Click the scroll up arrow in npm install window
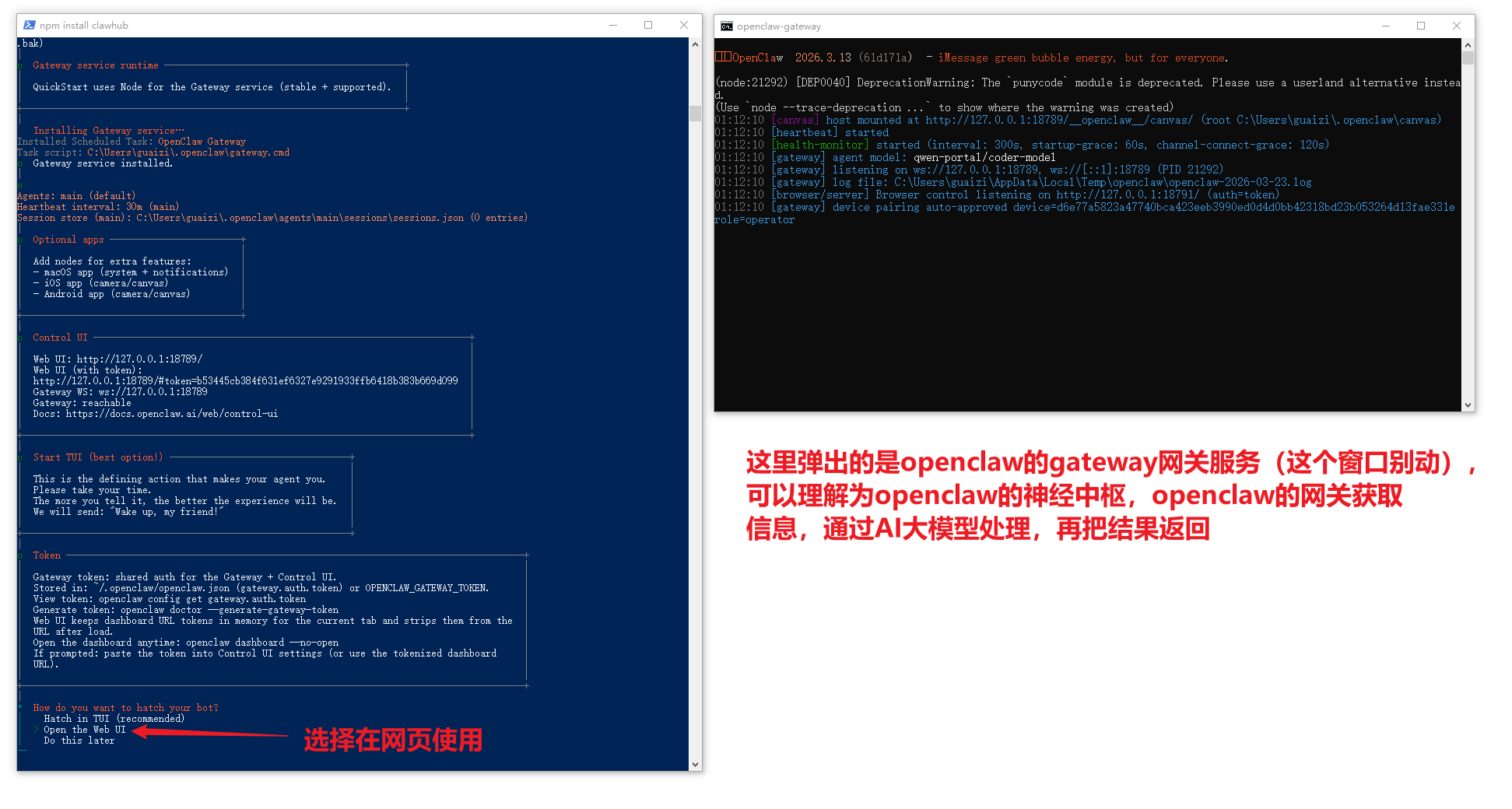This screenshot has width=1512, height=809. 696,44
